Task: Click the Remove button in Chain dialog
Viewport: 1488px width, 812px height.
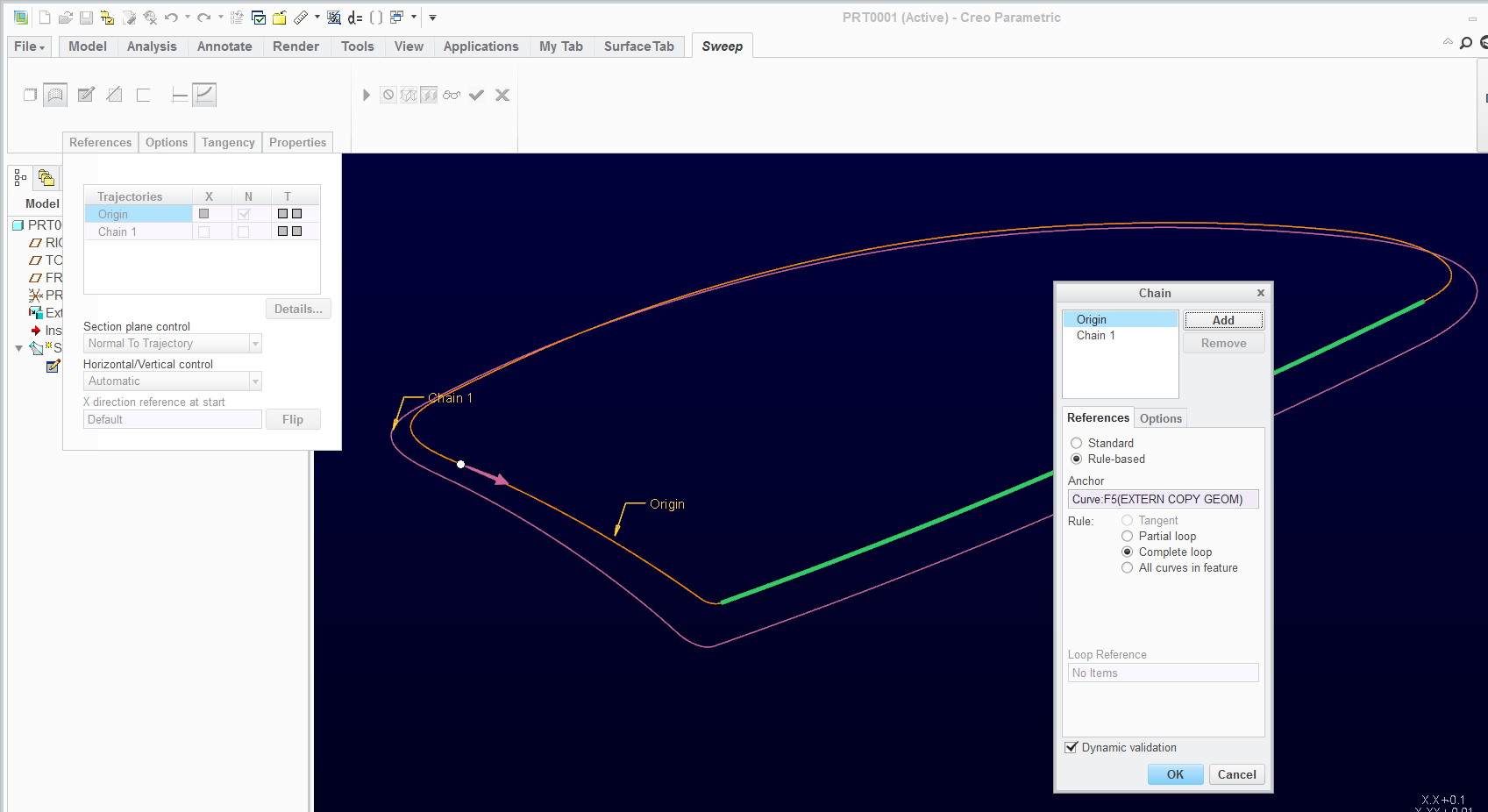Action: (x=1223, y=343)
